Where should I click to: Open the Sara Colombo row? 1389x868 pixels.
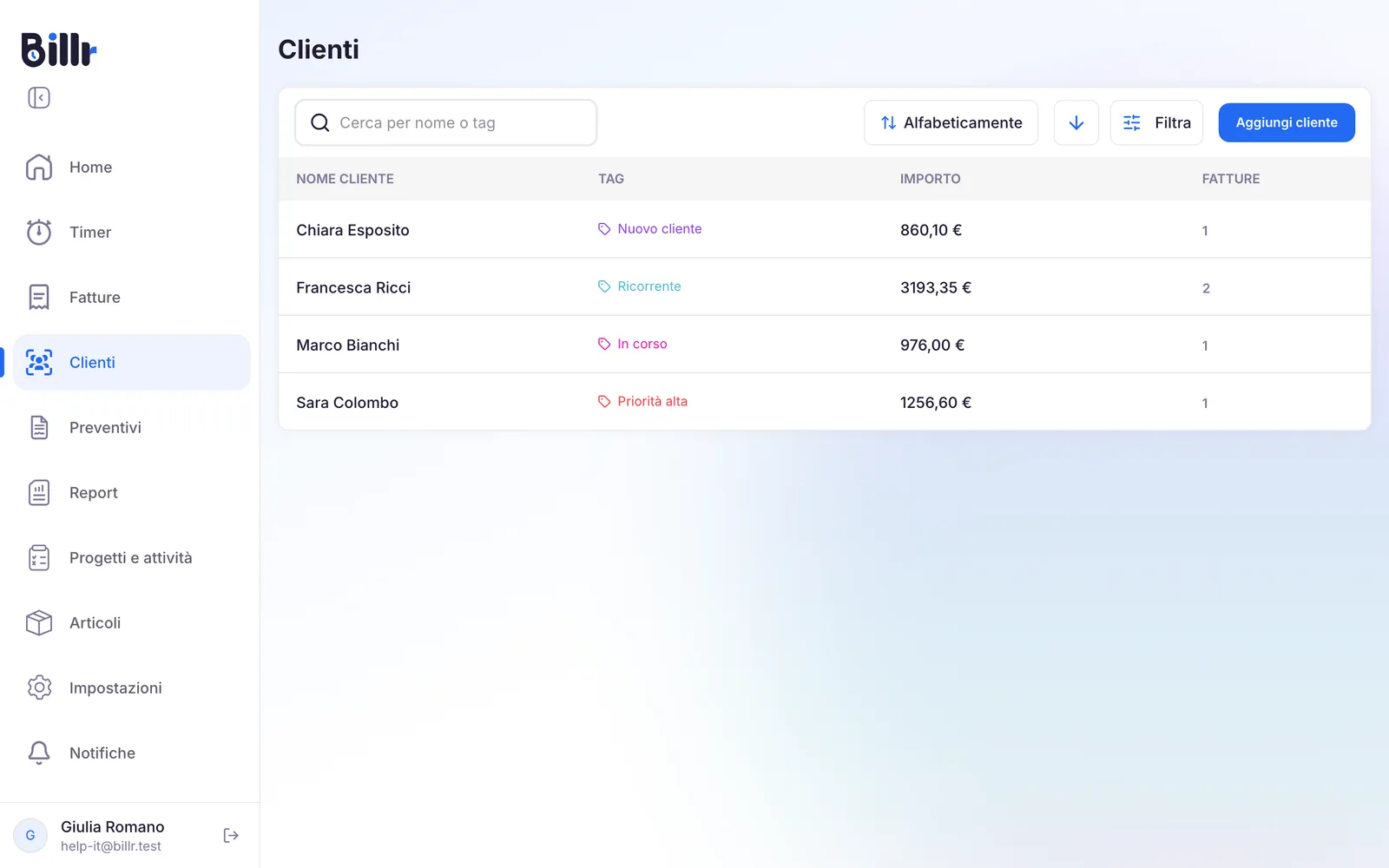click(825, 402)
